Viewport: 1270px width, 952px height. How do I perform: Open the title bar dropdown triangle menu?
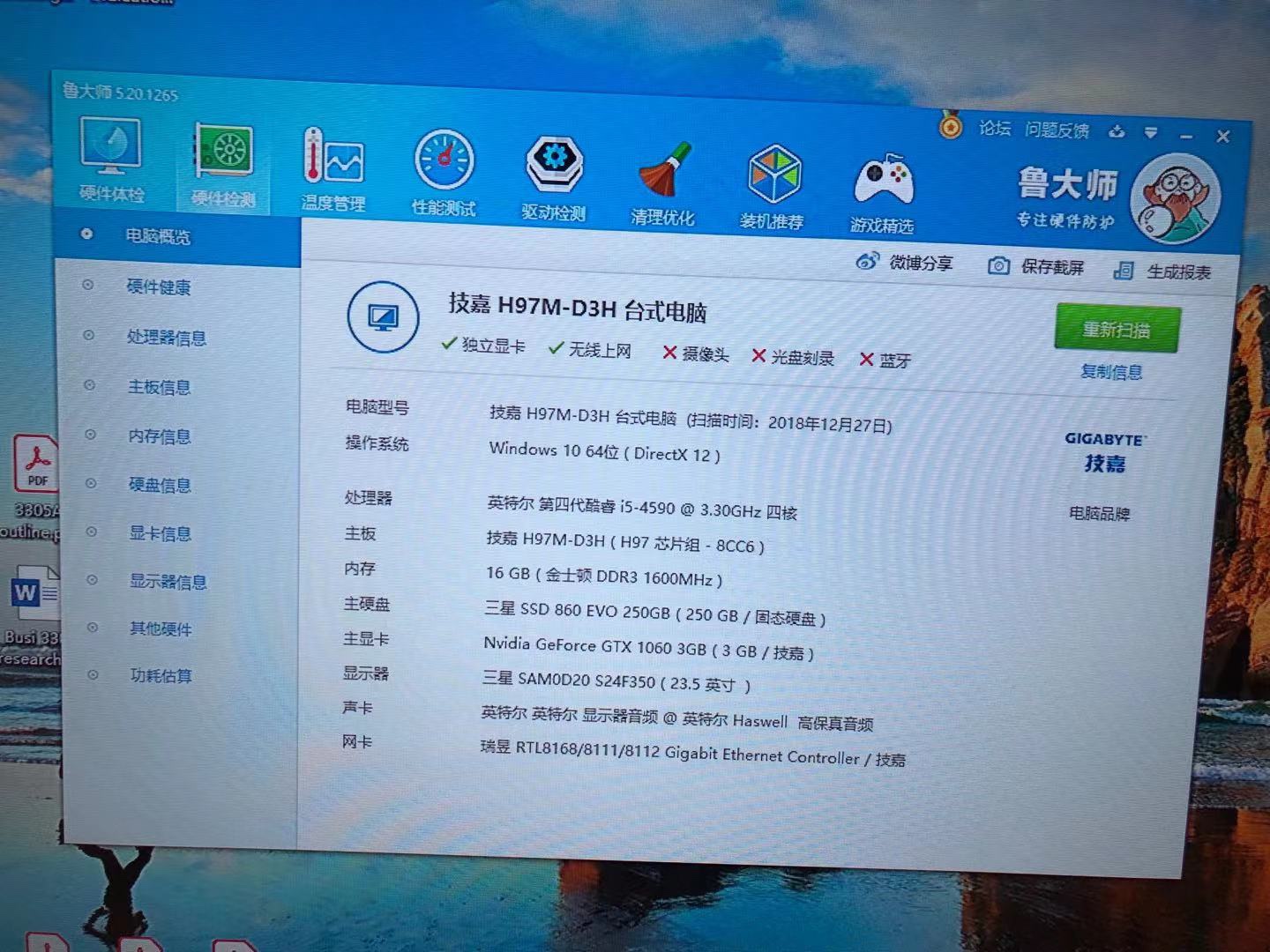point(1151,133)
